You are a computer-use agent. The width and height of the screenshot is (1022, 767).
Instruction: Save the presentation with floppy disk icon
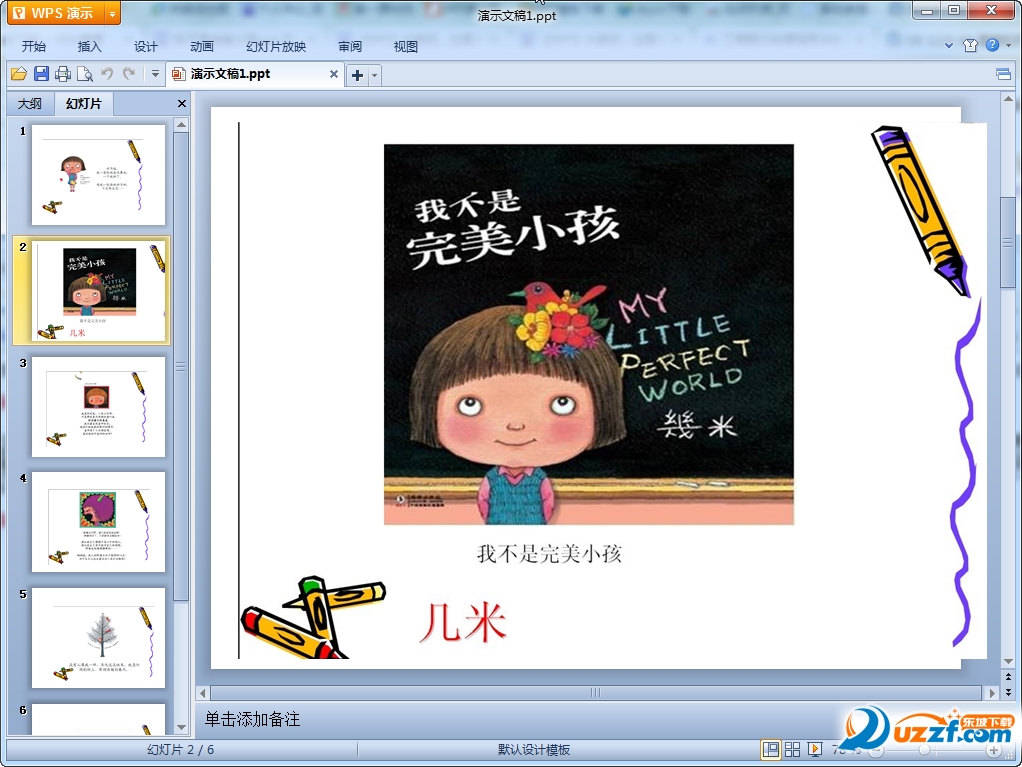point(41,74)
